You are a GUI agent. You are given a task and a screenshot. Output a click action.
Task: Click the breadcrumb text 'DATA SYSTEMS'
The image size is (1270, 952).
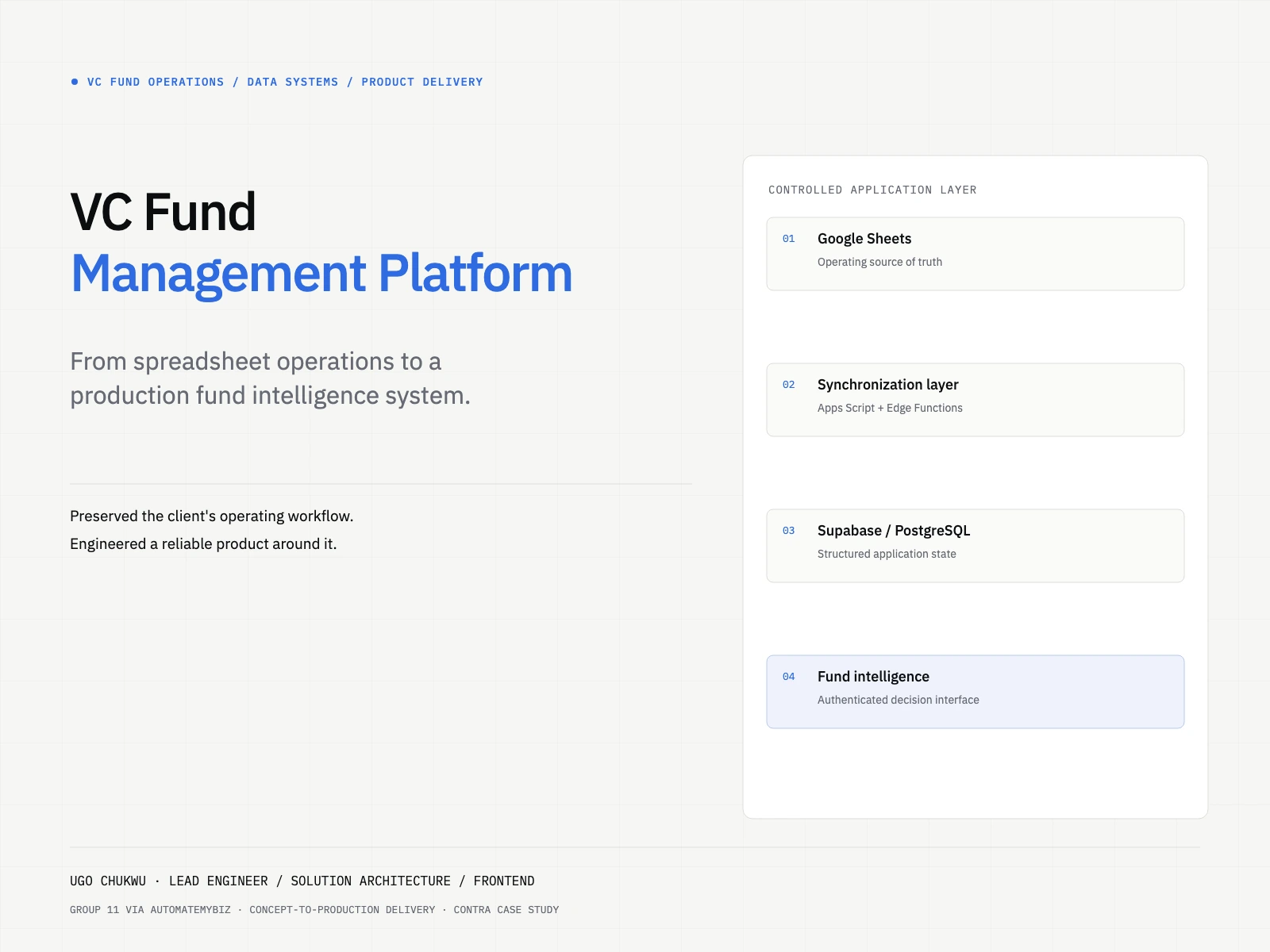click(293, 82)
